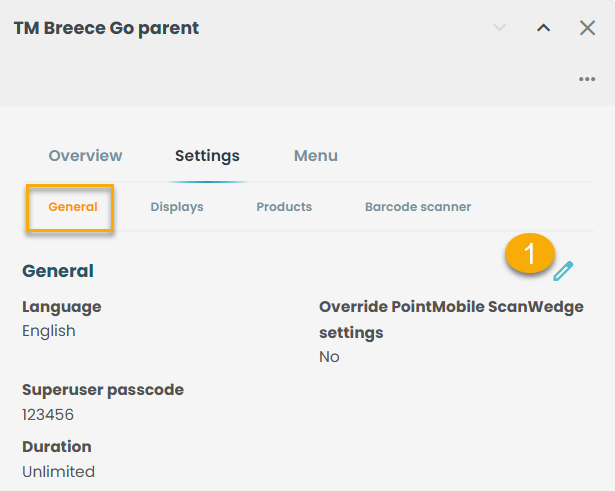Click the TM Breece Go parent title
The image size is (615, 491).
click(106, 28)
